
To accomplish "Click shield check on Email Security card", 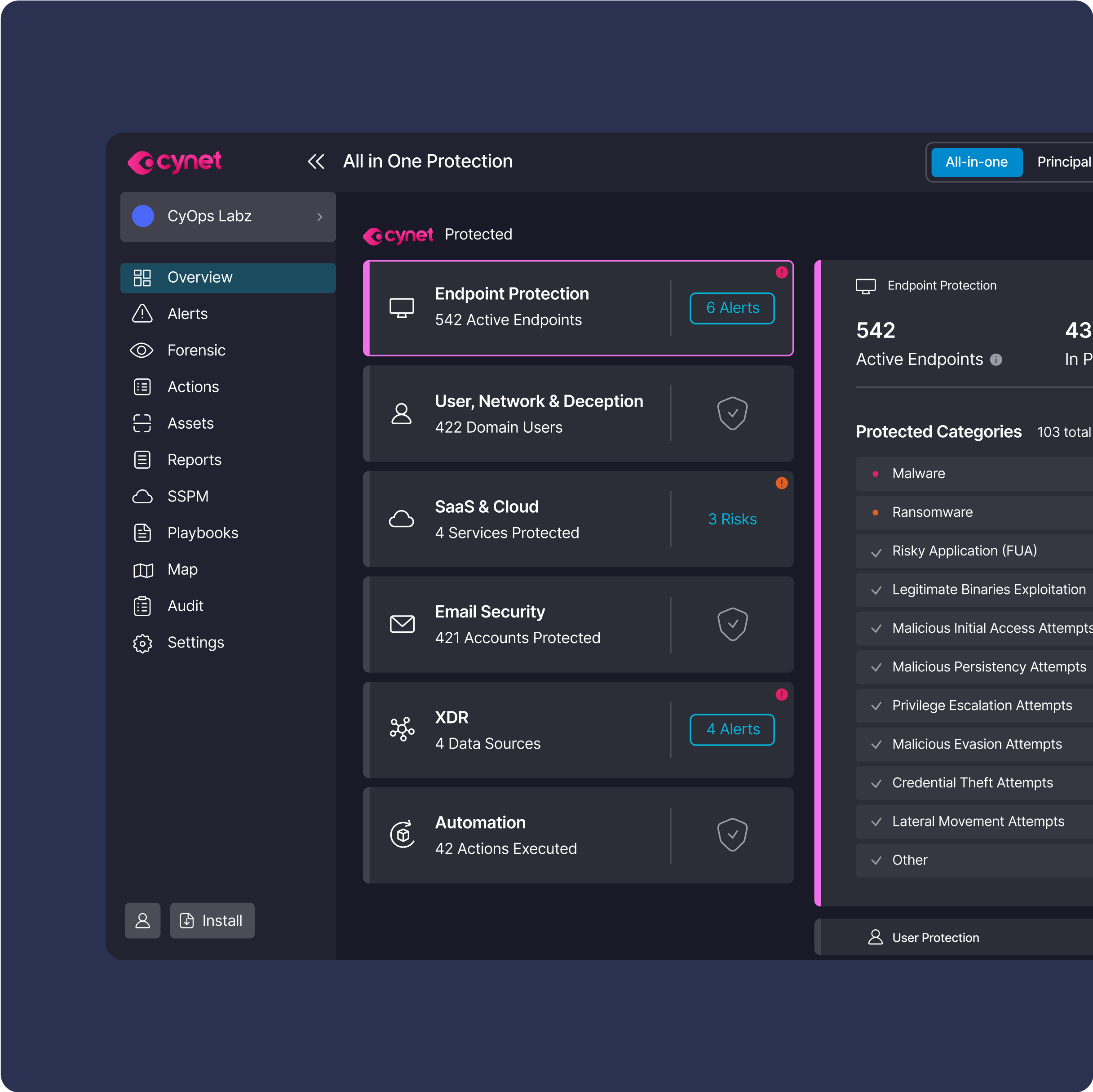I will click(732, 624).
